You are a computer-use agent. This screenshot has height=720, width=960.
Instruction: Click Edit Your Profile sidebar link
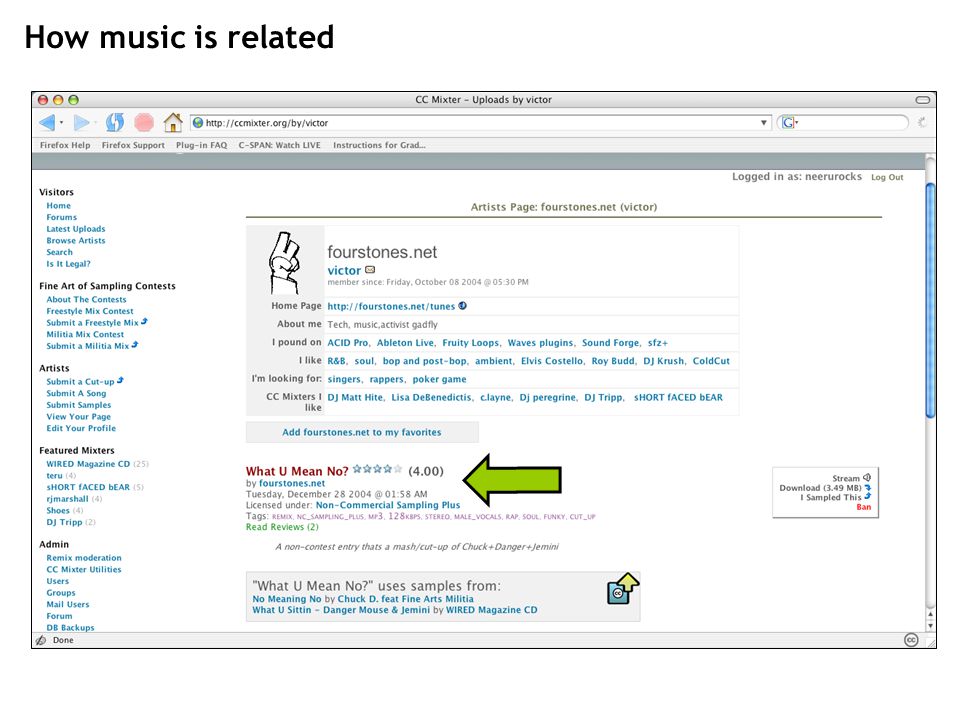click(x=81, y=428)
